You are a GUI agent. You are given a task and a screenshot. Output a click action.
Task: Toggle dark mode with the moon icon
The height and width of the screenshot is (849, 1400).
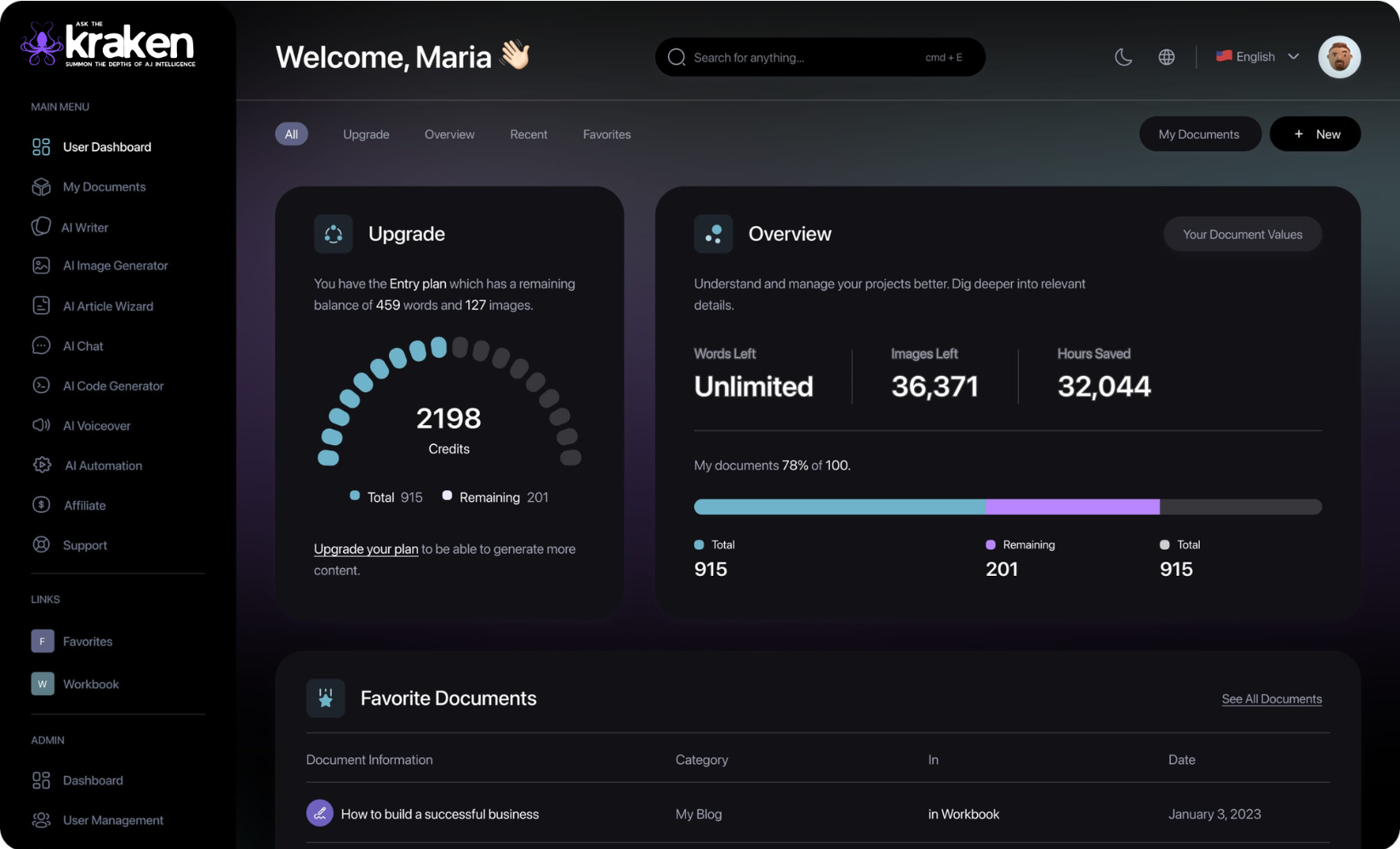tap(1123, 57)
